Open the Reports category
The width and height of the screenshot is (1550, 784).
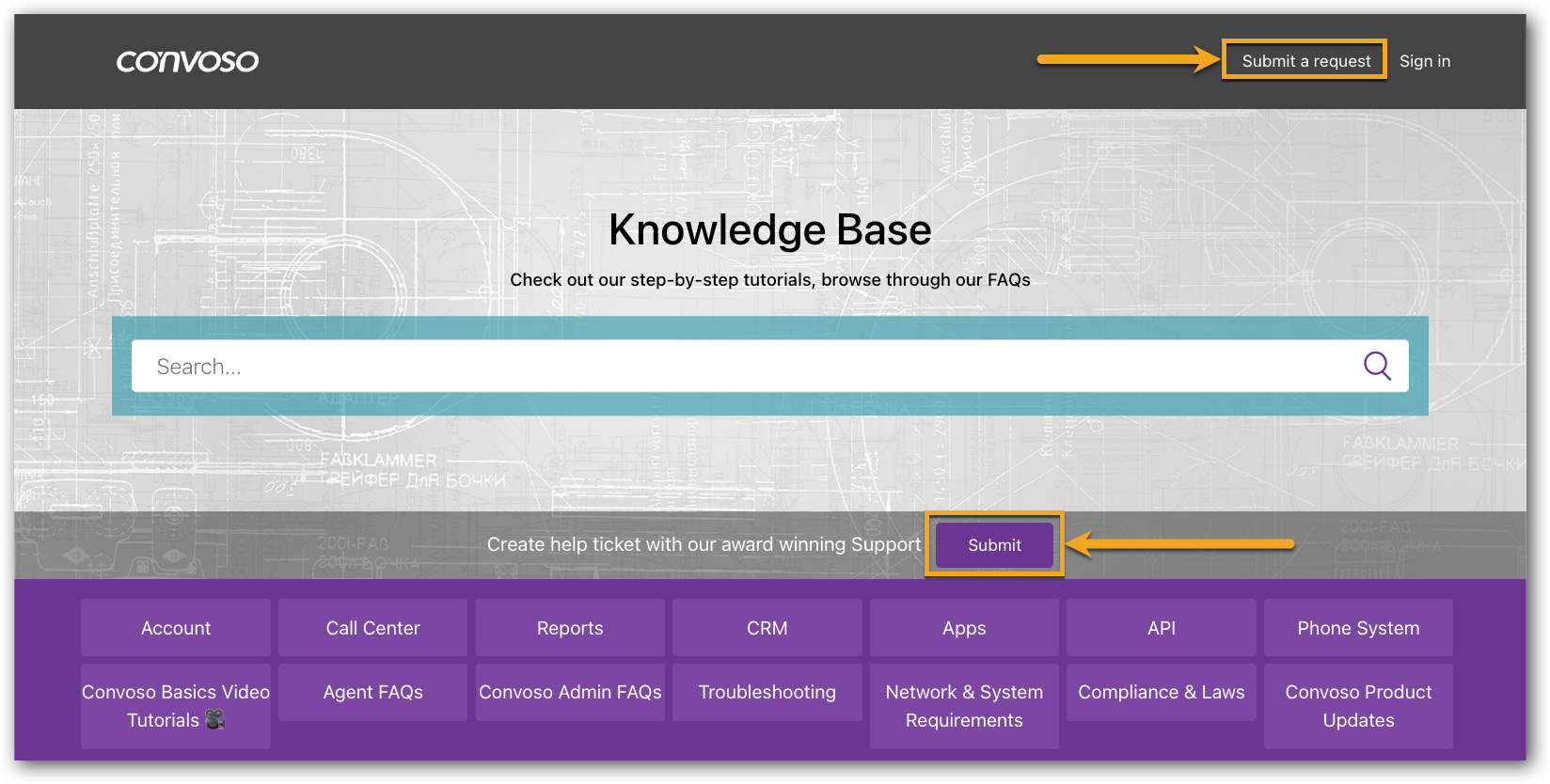point(570,628)
